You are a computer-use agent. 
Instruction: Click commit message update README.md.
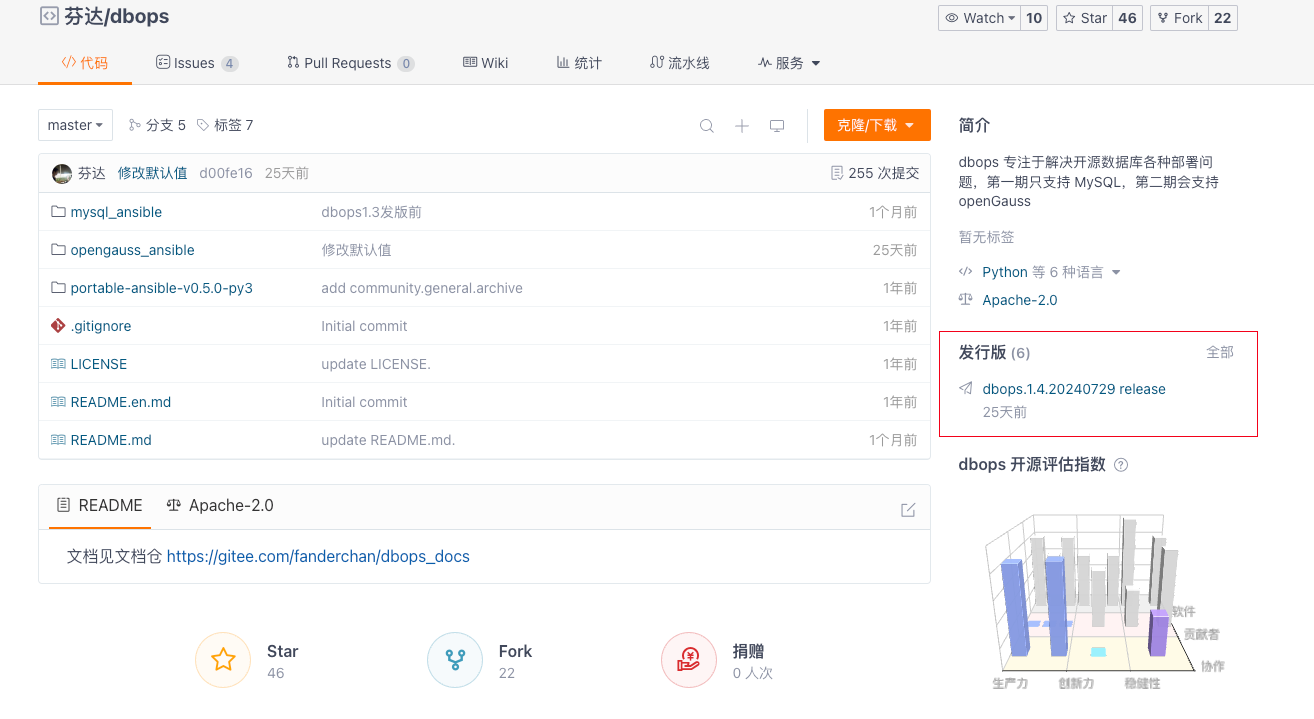[x=388, y=440]
